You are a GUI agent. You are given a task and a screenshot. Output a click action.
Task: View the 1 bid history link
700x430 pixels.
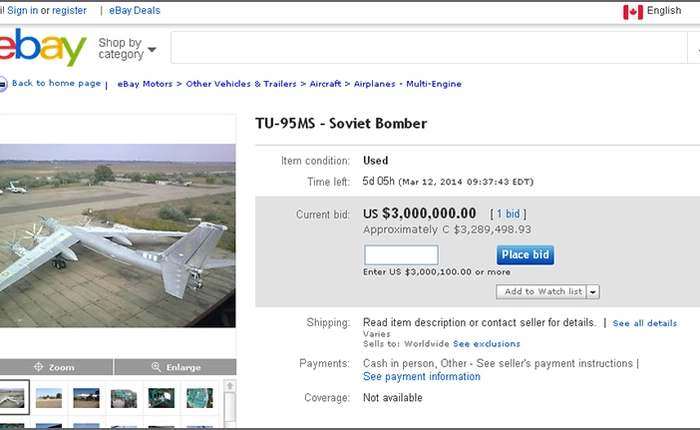click(508, 214)
